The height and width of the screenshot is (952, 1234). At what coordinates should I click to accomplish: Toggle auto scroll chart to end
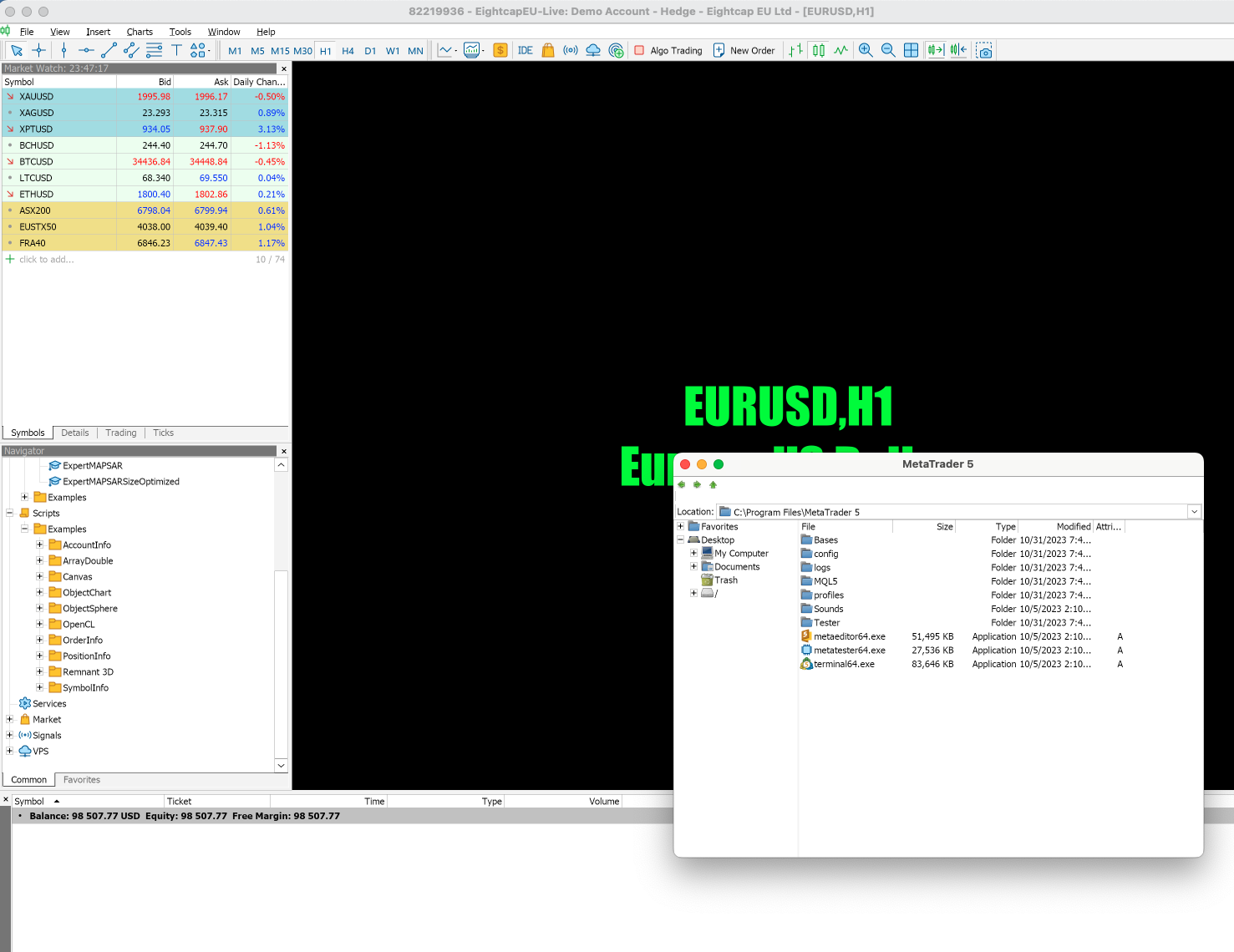[x=935, y=51]
